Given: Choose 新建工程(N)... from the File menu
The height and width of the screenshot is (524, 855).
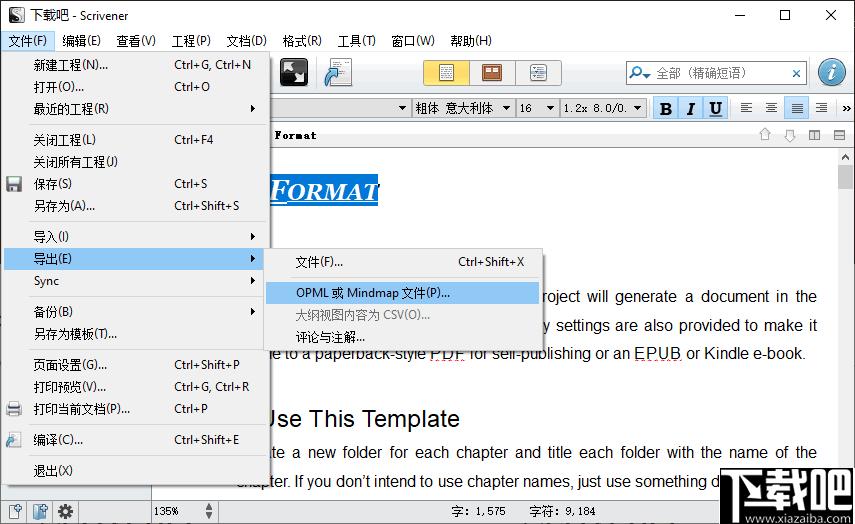Looking at the screenshot, I should [136, 65].
